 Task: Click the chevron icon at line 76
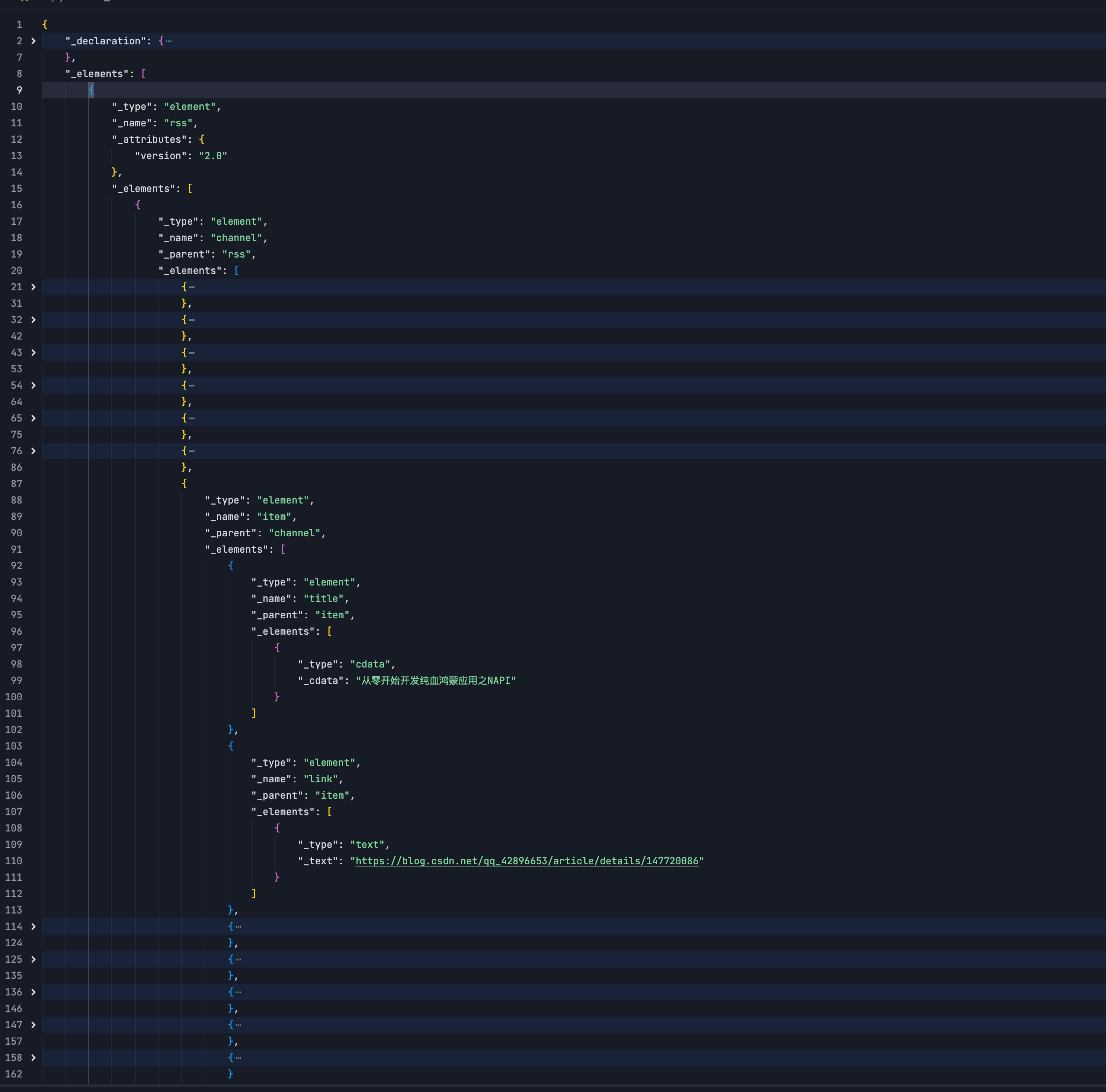point(33,451)
